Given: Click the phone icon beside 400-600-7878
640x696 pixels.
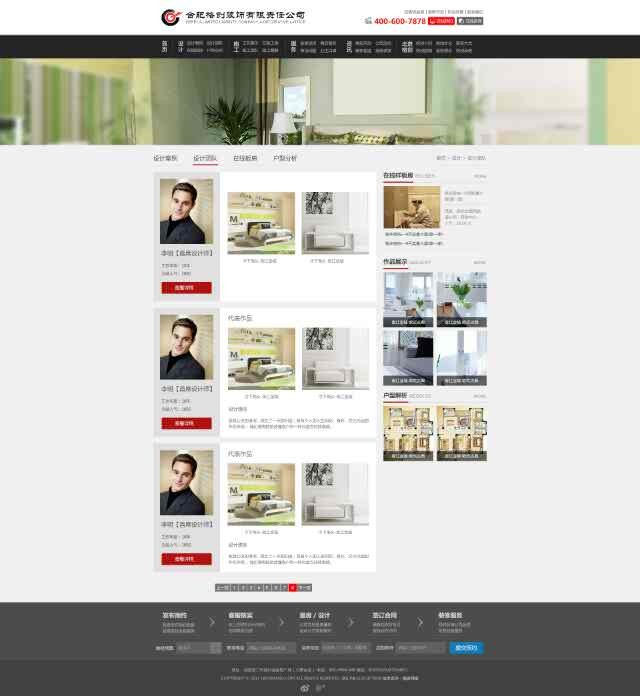Looking at the screenshot, I should click(x=369, y=20).
